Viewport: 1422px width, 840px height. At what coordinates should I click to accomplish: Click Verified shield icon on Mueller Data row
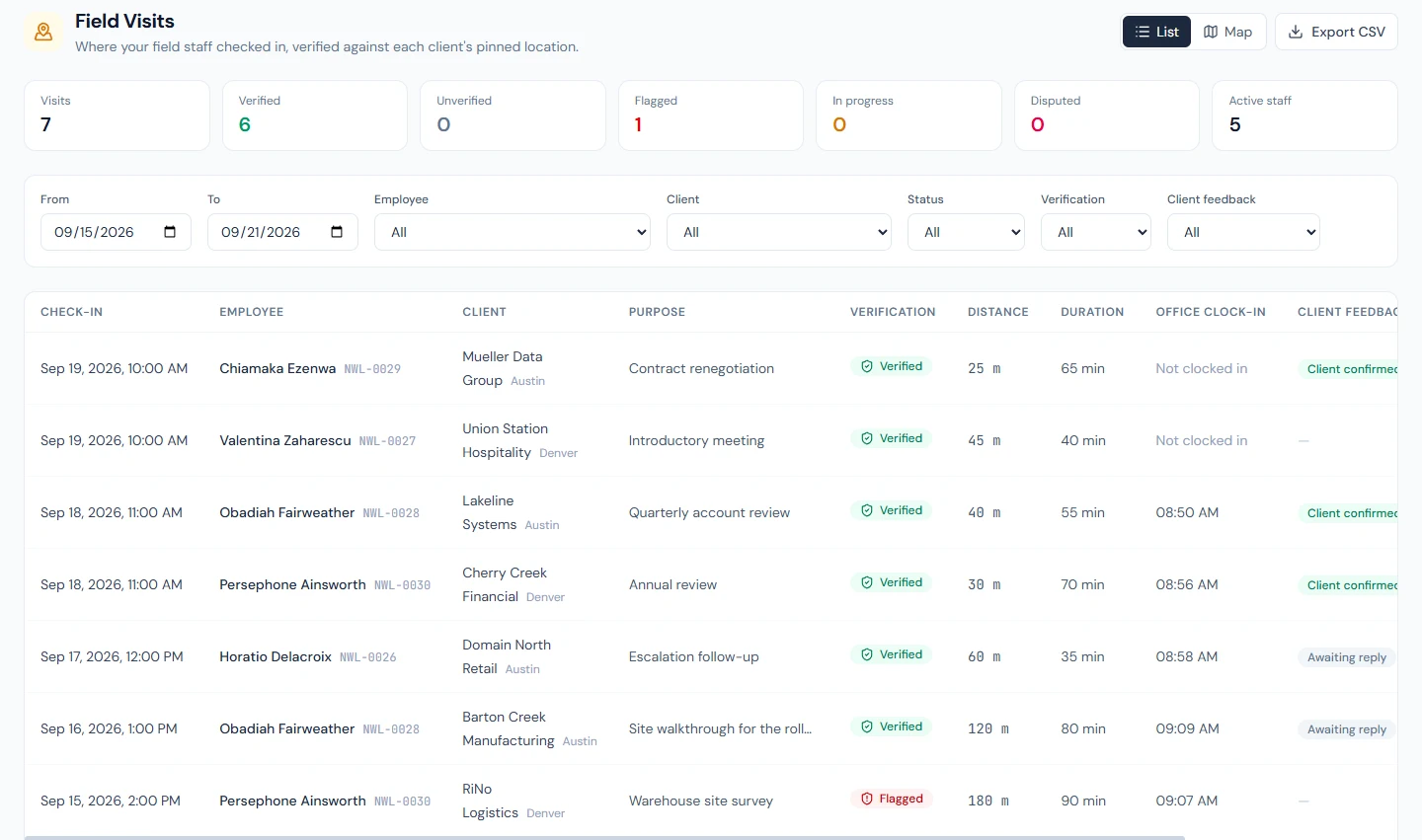pos(867,366)
